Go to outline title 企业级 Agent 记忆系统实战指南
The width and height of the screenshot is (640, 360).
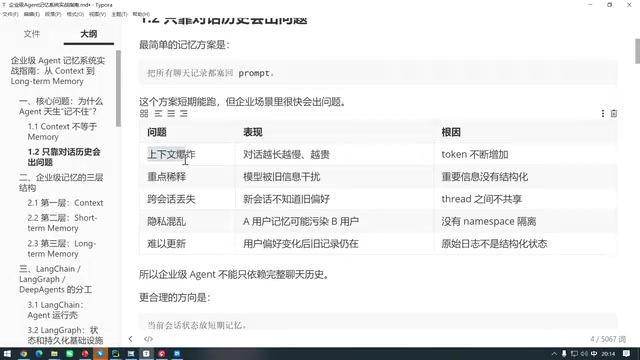(x=58, y=71)
